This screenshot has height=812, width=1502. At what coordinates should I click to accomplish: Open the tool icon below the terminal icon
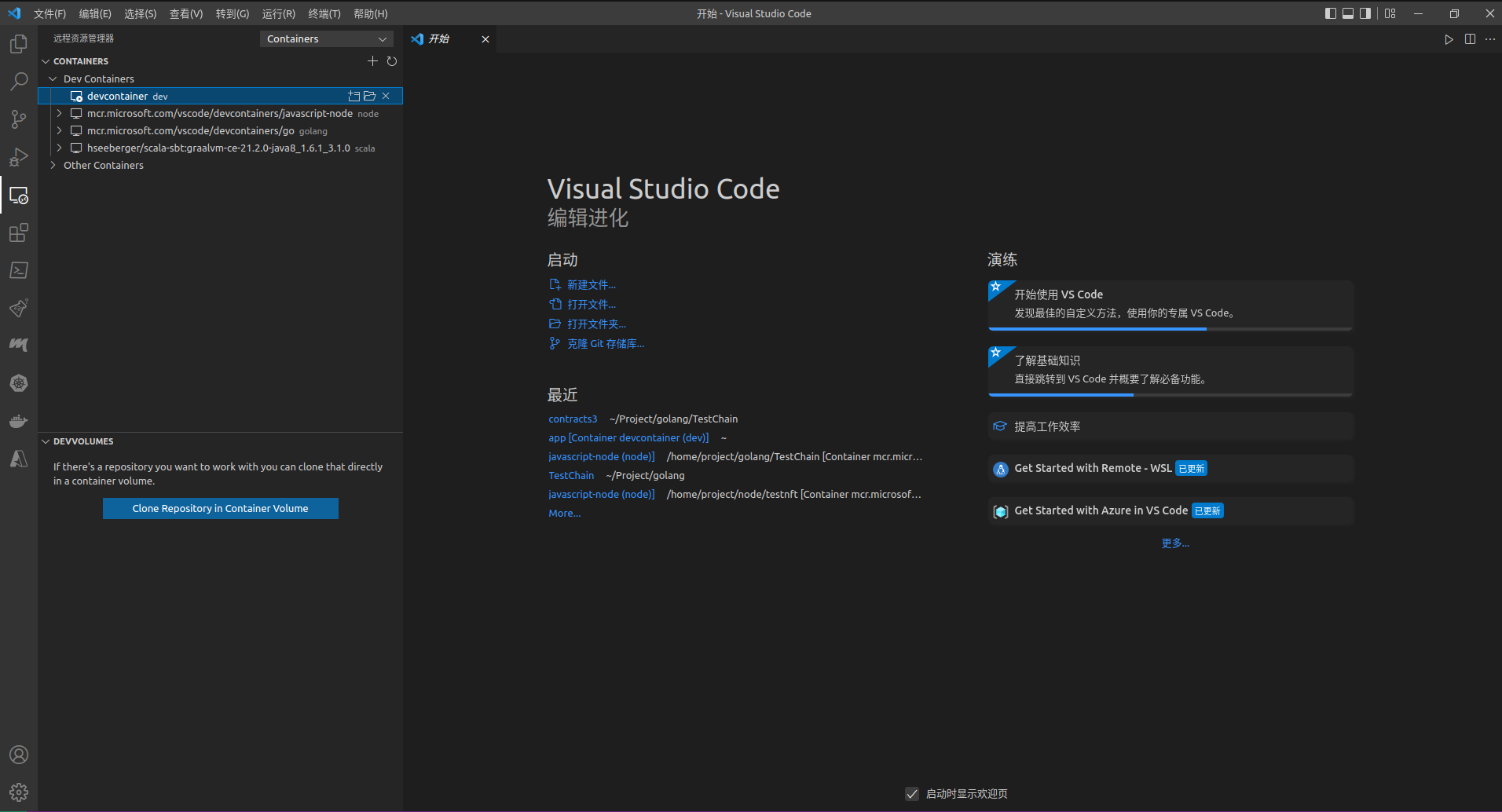tap(19, 308)
